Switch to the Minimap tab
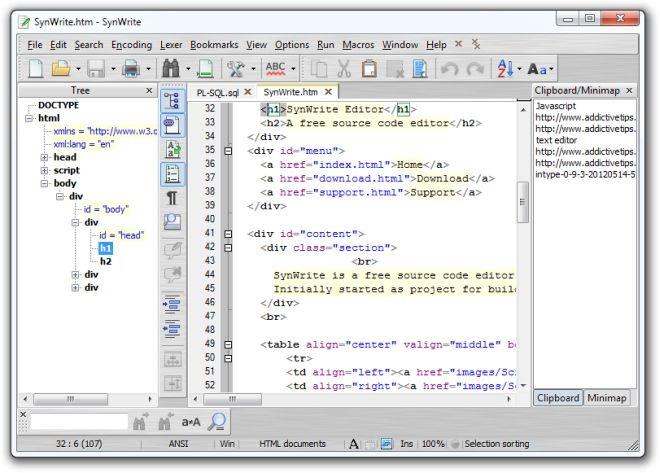Image resolution: width=660 pixels, height=473 pixels. (607, 398)
